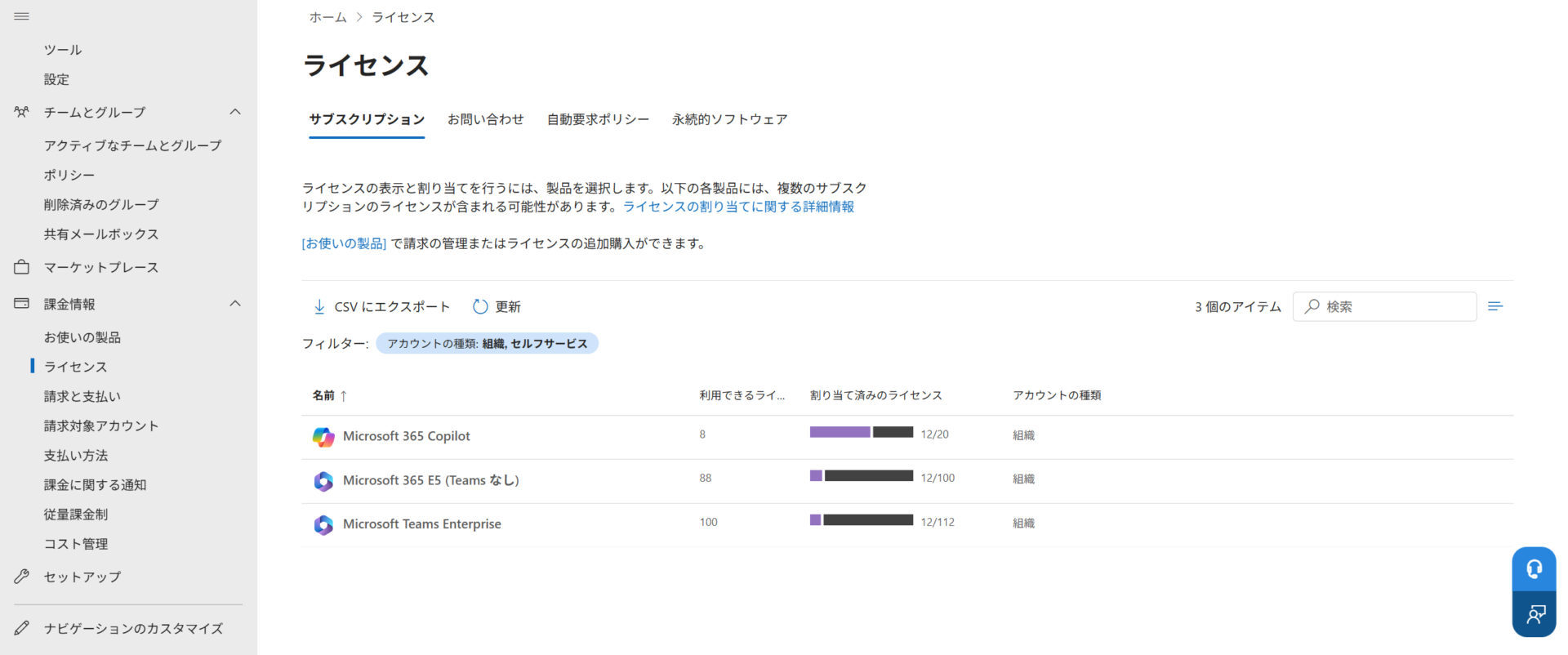This screenshot has height=655, width=1568.
Task: Open the filter list options icon
Action: (1495, 306)
